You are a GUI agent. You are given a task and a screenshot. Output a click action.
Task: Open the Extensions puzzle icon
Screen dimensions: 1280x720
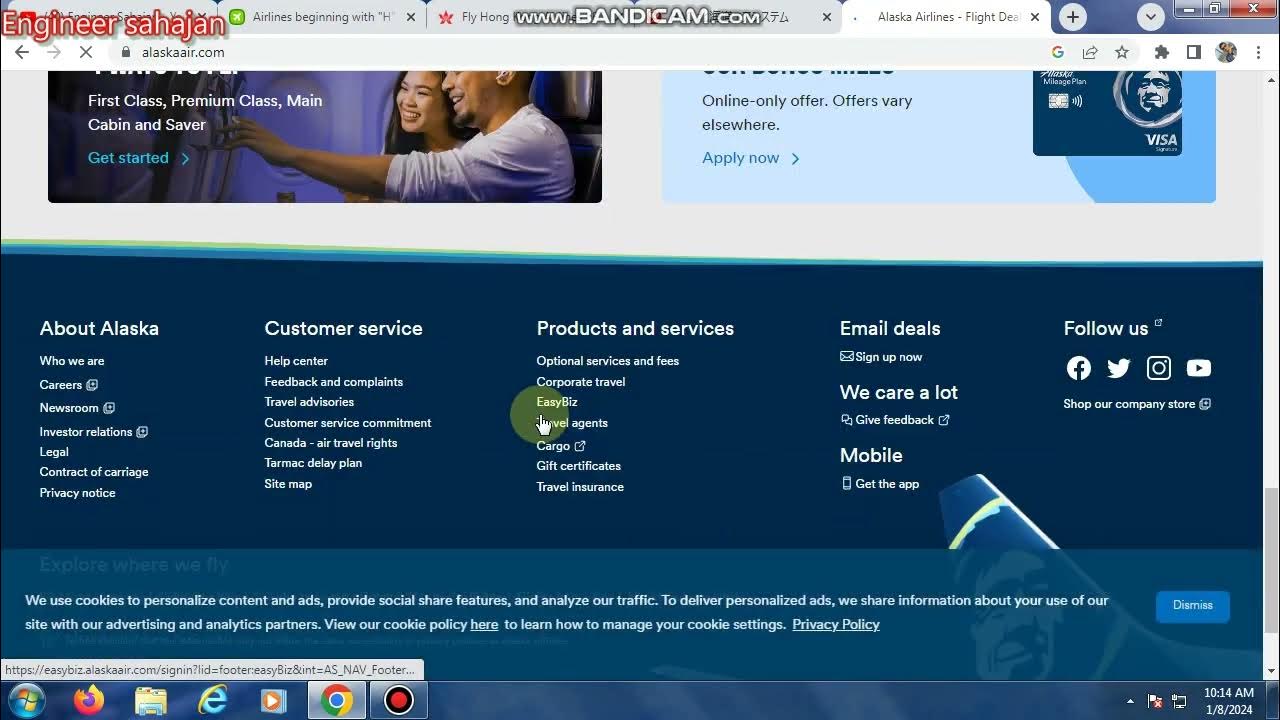pos(1161,52)
